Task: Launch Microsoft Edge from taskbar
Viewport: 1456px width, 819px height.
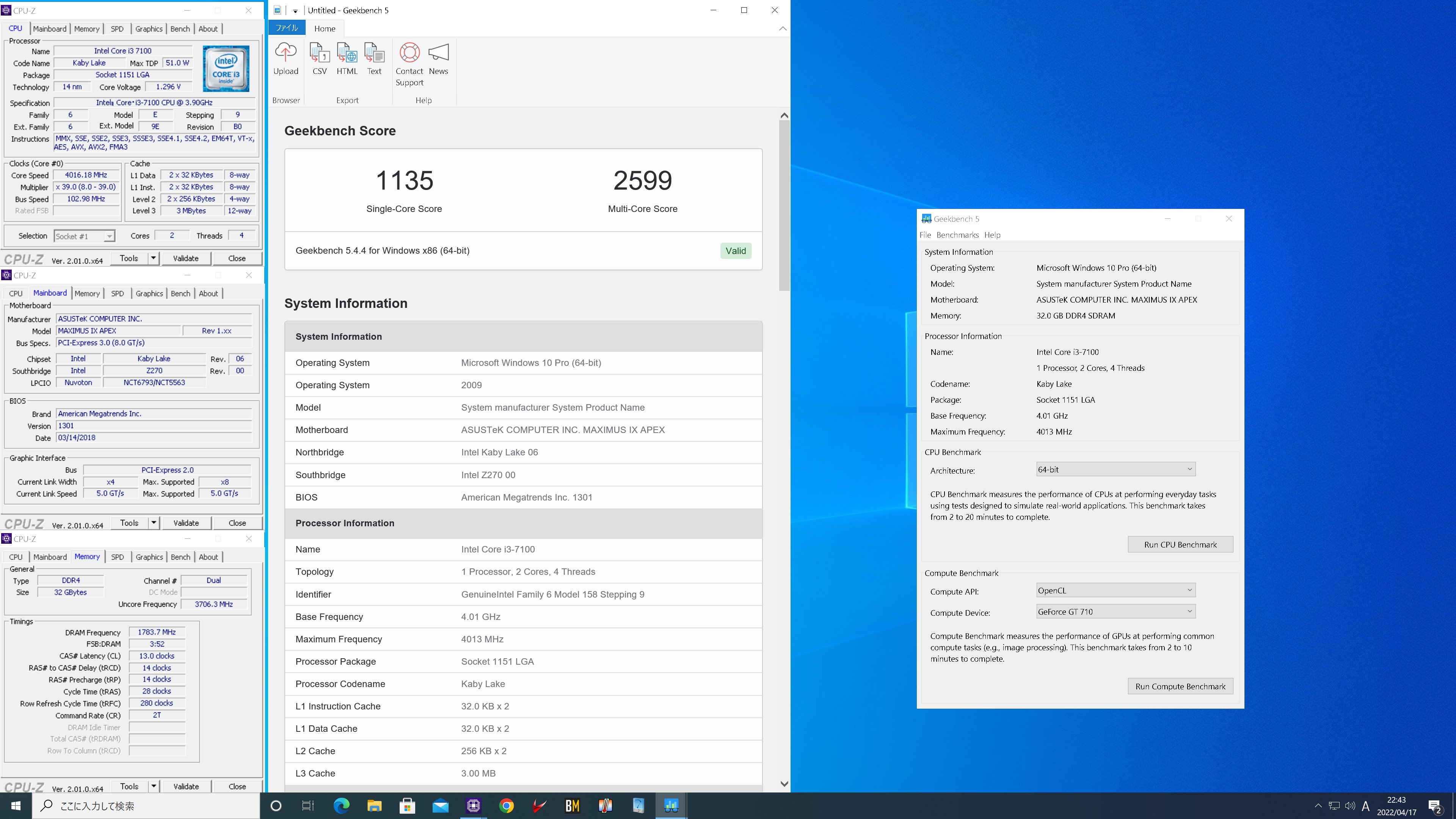Action: click(341, 806)
